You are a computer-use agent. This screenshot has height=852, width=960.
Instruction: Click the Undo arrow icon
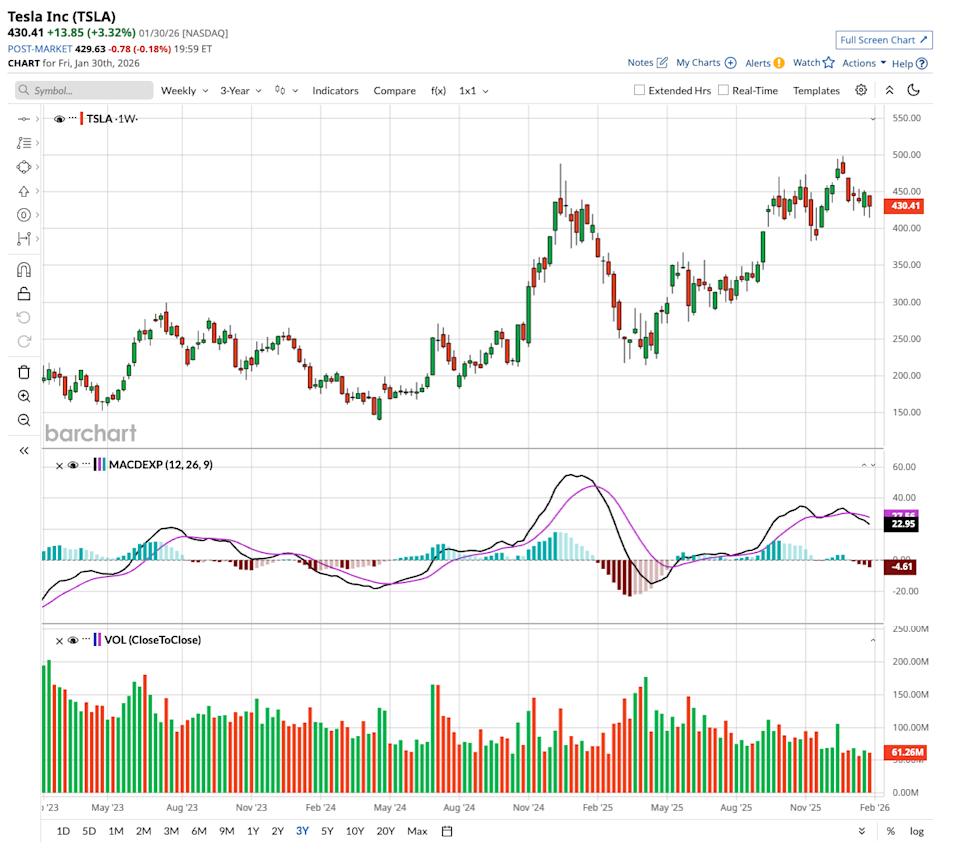[24, 317]
